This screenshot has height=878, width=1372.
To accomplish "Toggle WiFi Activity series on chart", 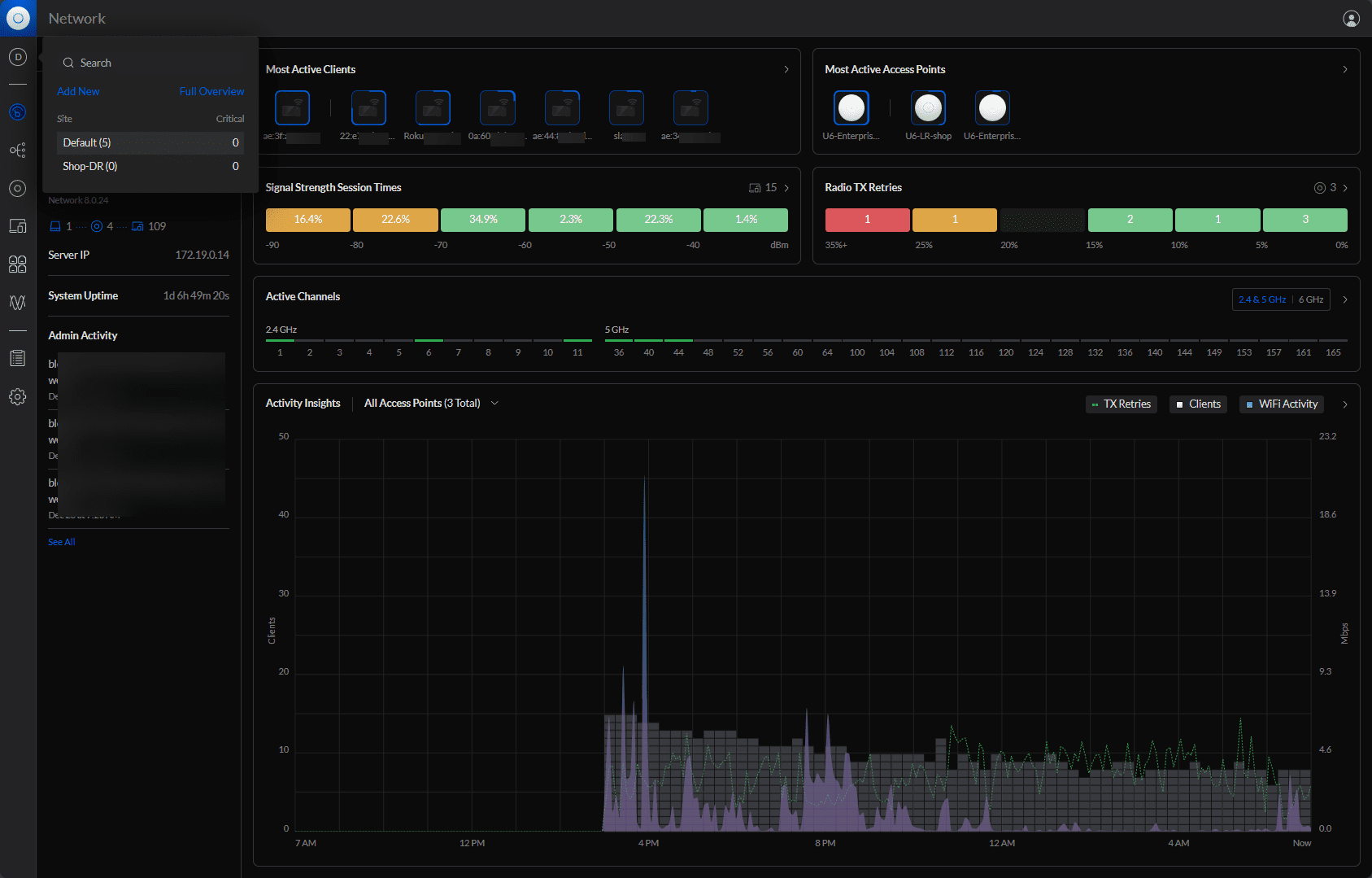I will coord(1281,404).
